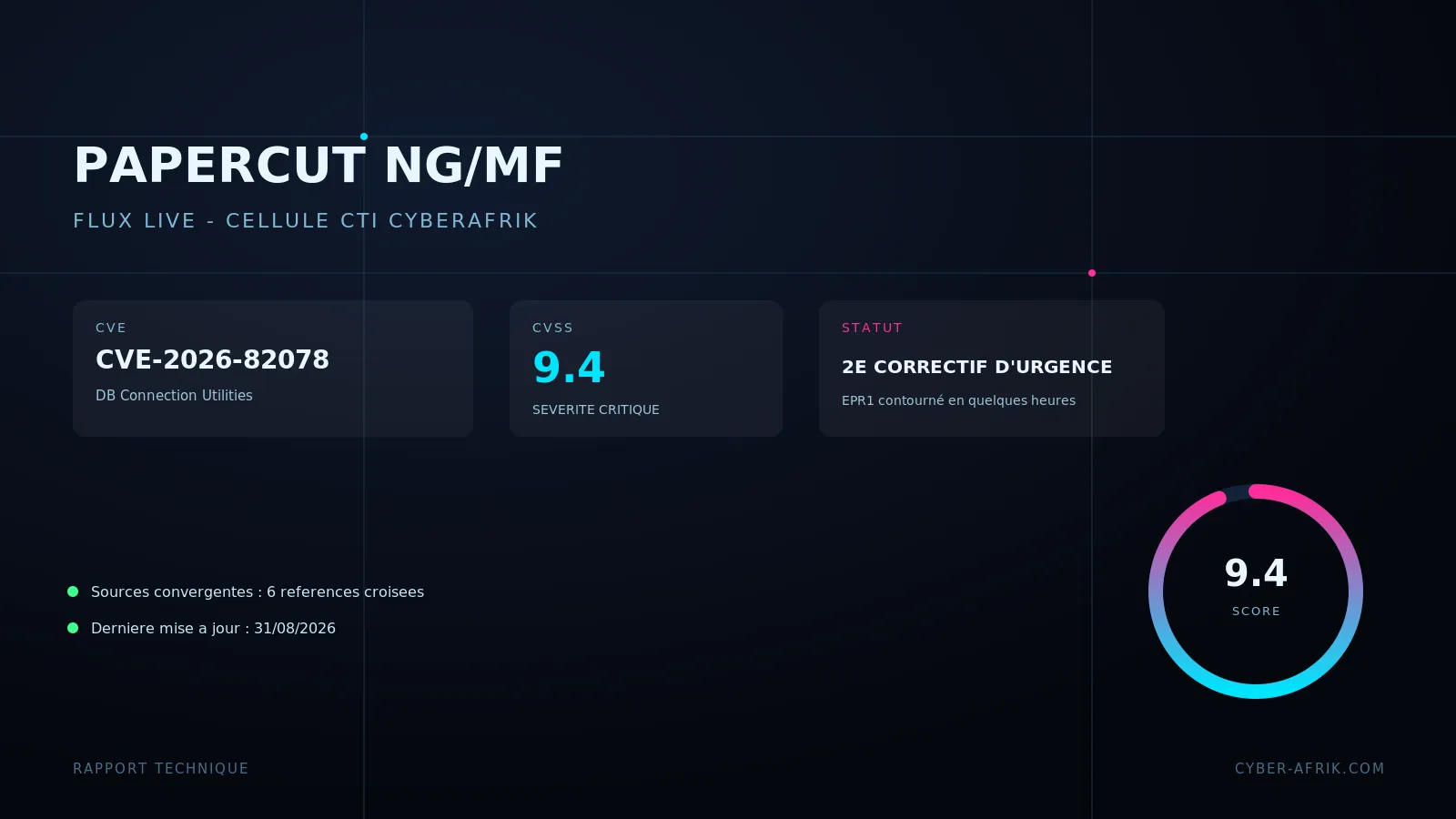Open the CYBER-AFRIK.COM footer link
This screenshot has width=1456, height=819.
1309,768
